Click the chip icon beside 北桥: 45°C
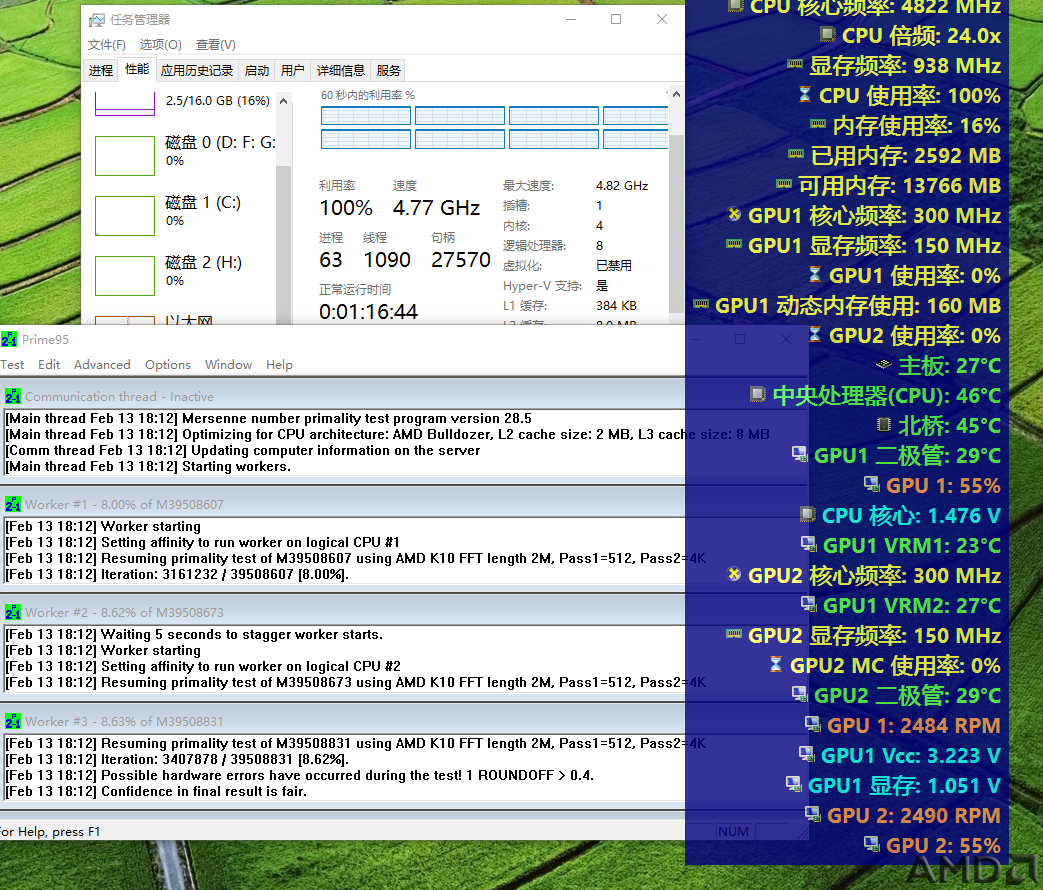The width and height of the screenshot is (1043, 890). coord(883,424)
